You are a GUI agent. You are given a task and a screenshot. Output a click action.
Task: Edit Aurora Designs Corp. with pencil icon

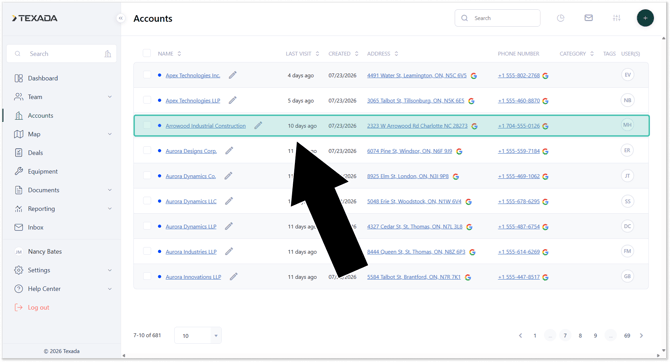click(229, 151)
